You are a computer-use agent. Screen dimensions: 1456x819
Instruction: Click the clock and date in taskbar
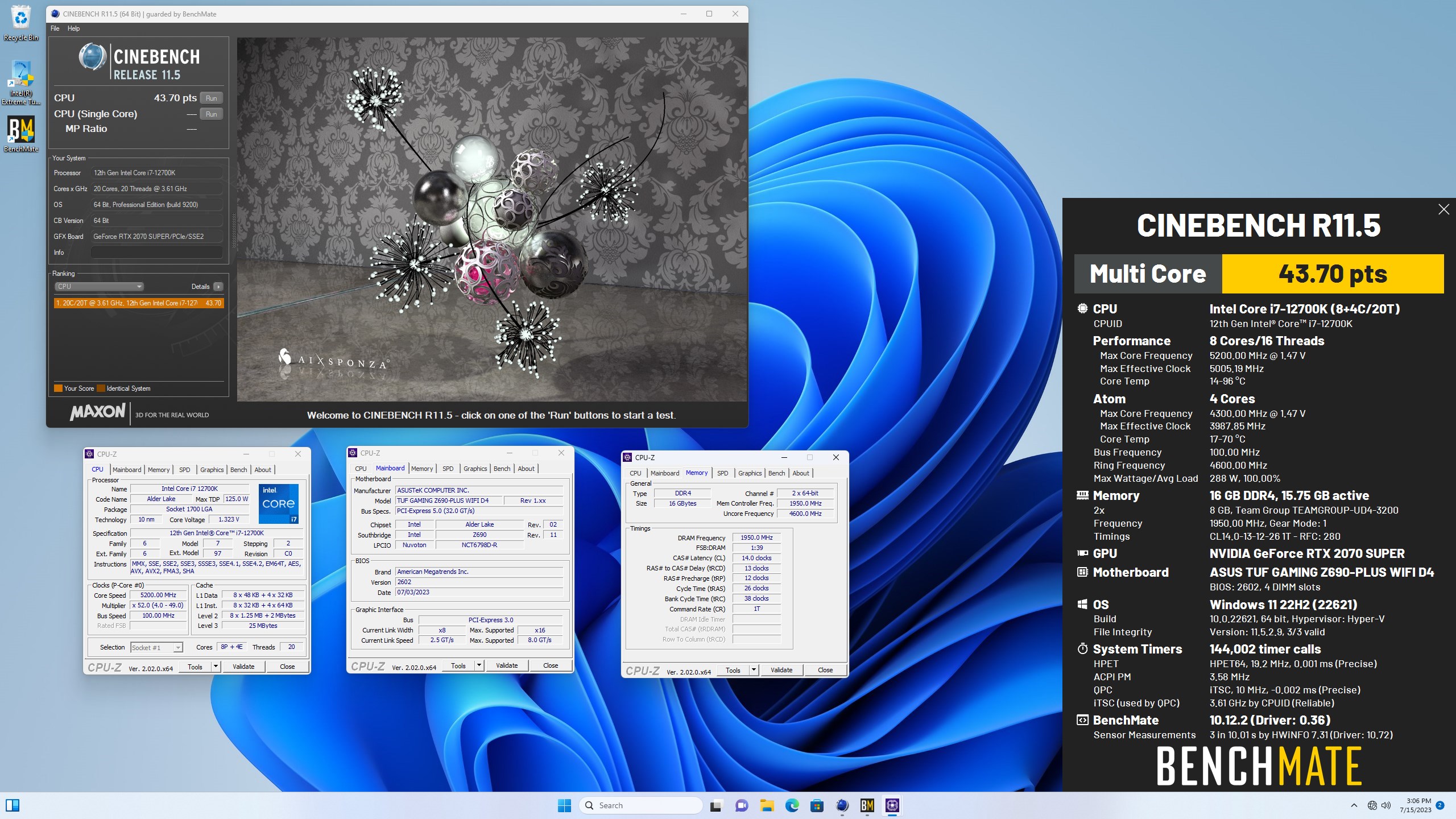1416,805
